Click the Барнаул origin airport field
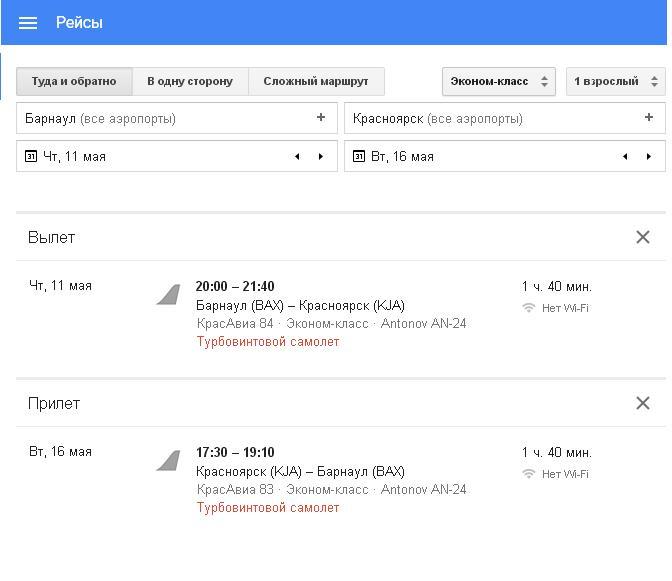Viewport: 672px width, 581px height. tap(177, 118)
